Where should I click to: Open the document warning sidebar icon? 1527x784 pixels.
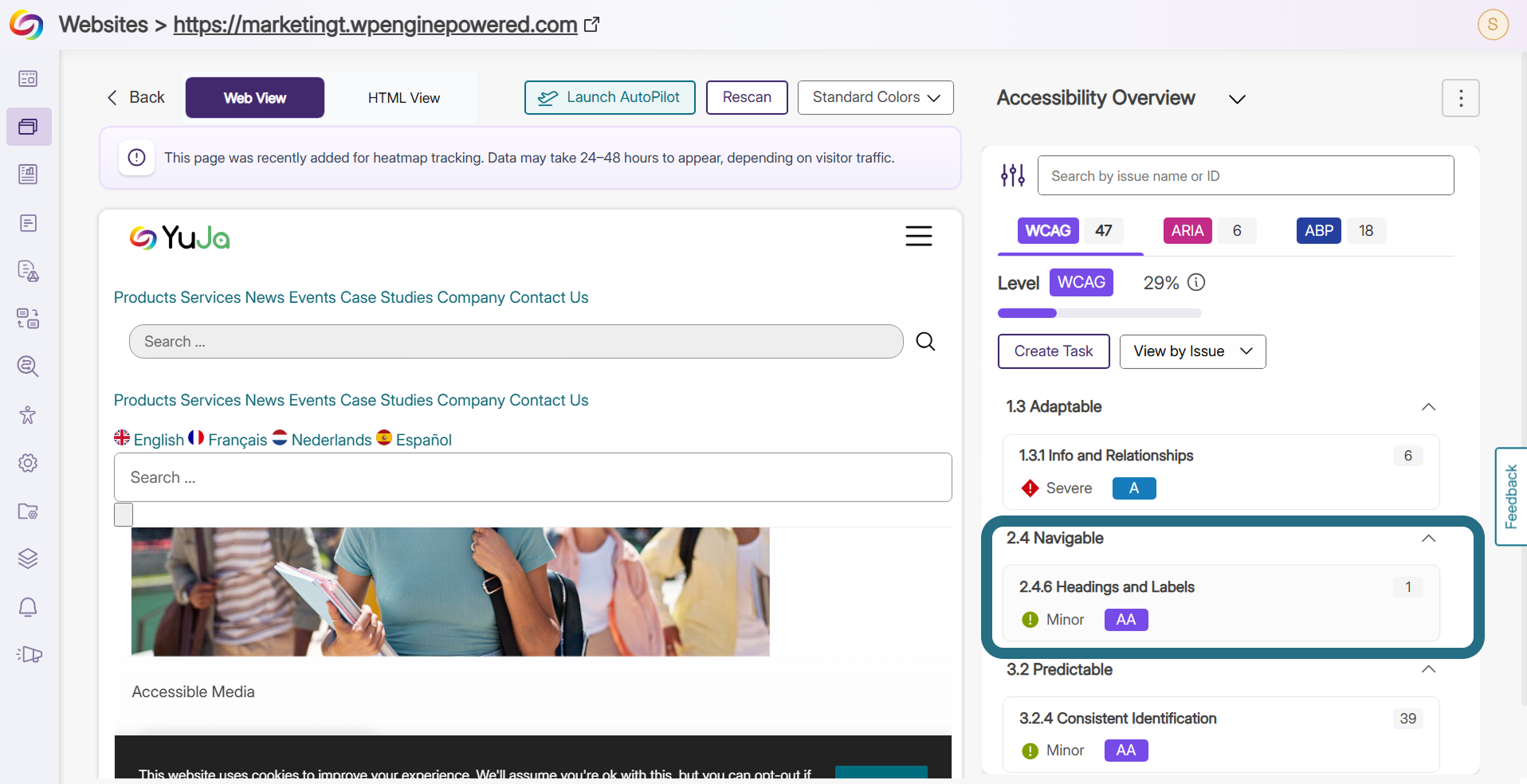28,271
